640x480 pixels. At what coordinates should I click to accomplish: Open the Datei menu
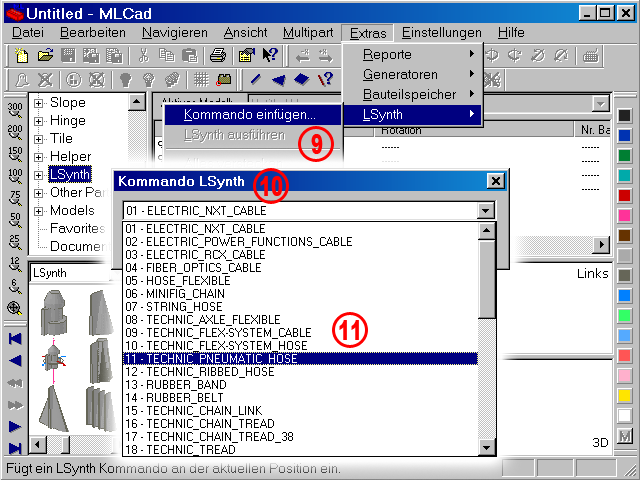click(28, 33)
